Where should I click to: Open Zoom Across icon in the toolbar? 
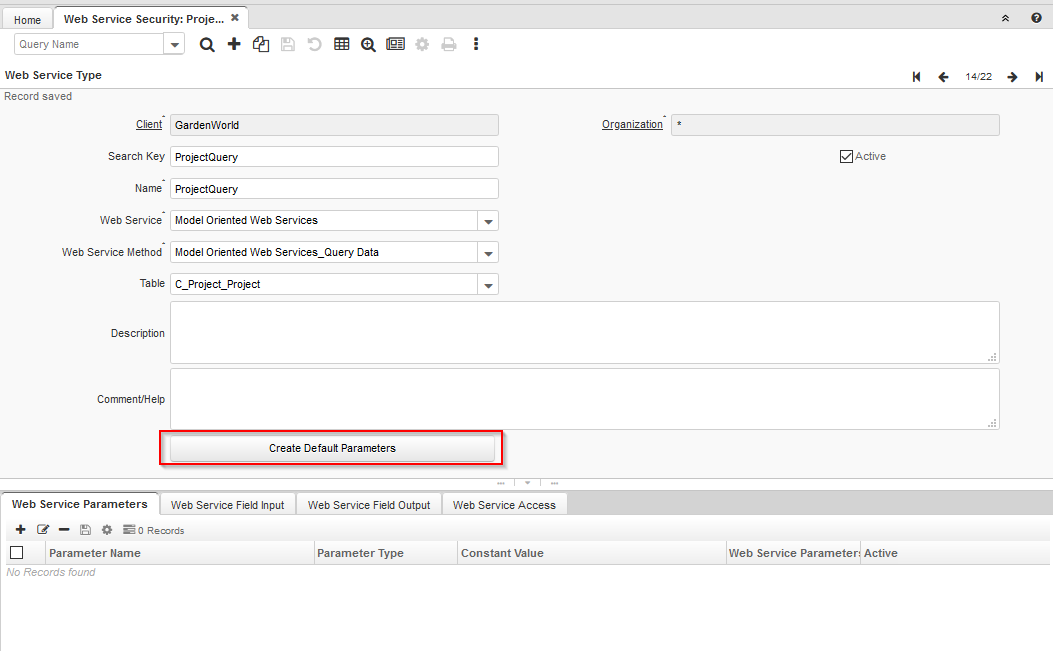coord(368,44)
